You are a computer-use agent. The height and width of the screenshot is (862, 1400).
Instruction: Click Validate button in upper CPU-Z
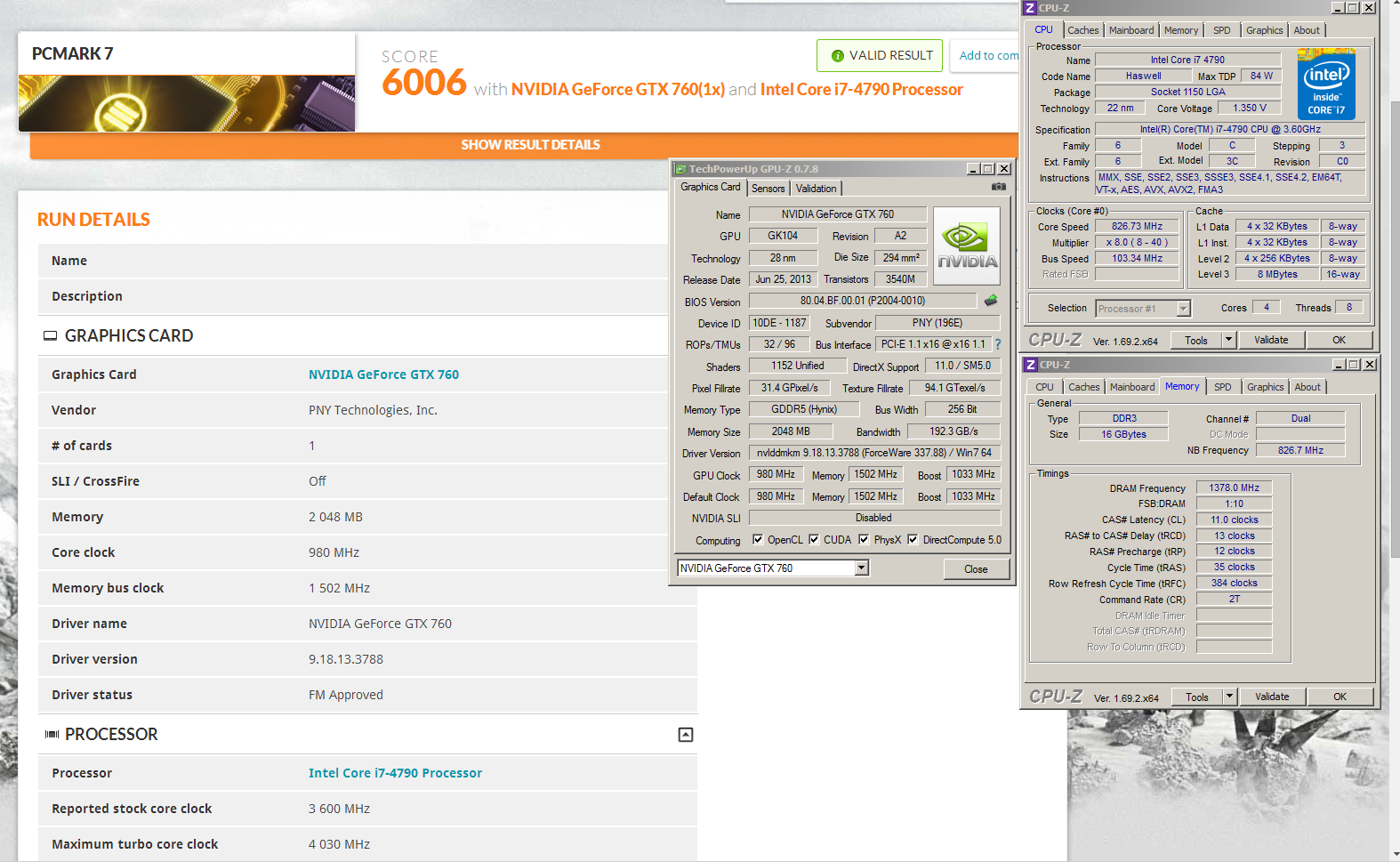pos(1271,340)
